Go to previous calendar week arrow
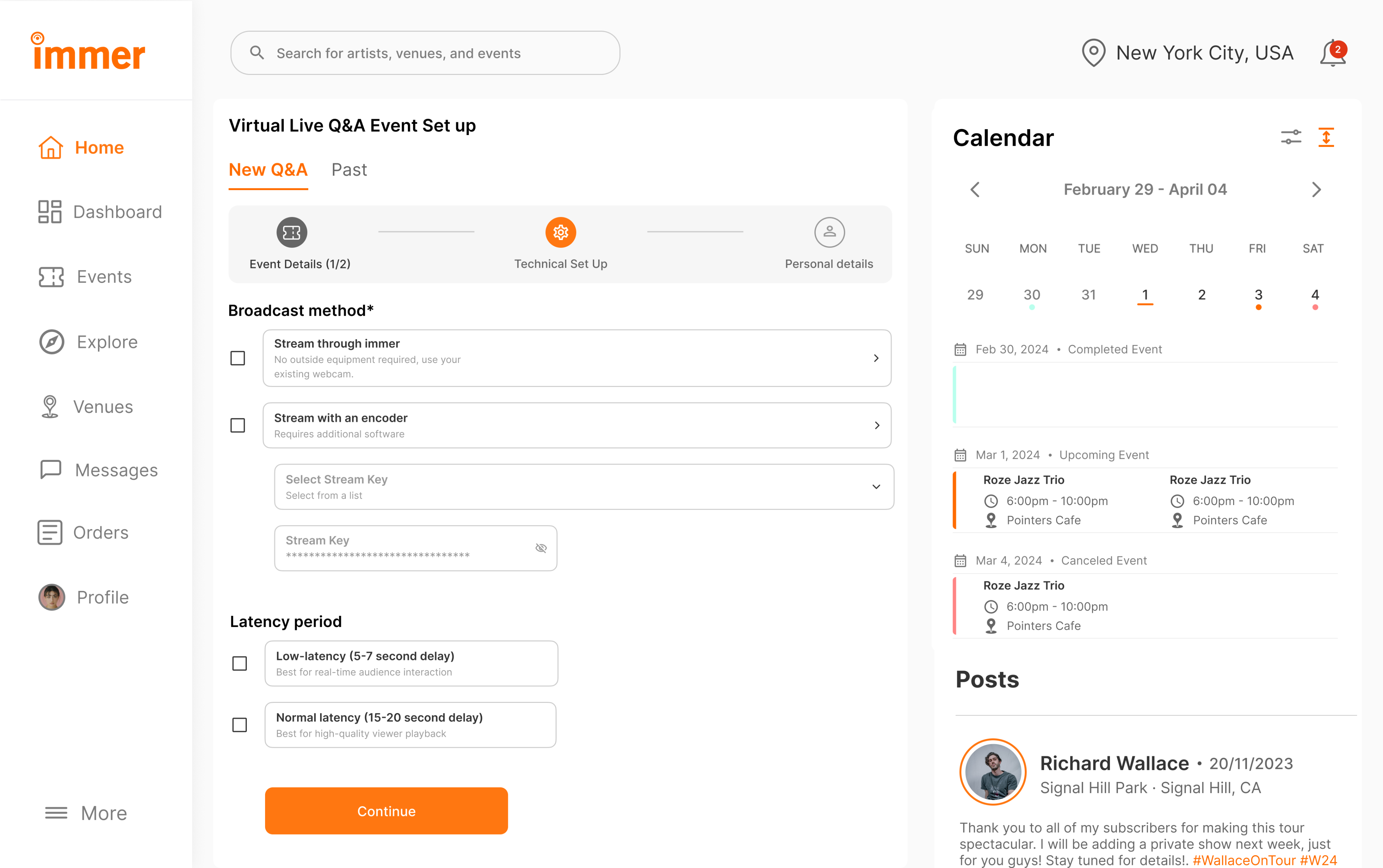 tap(975, 190)
